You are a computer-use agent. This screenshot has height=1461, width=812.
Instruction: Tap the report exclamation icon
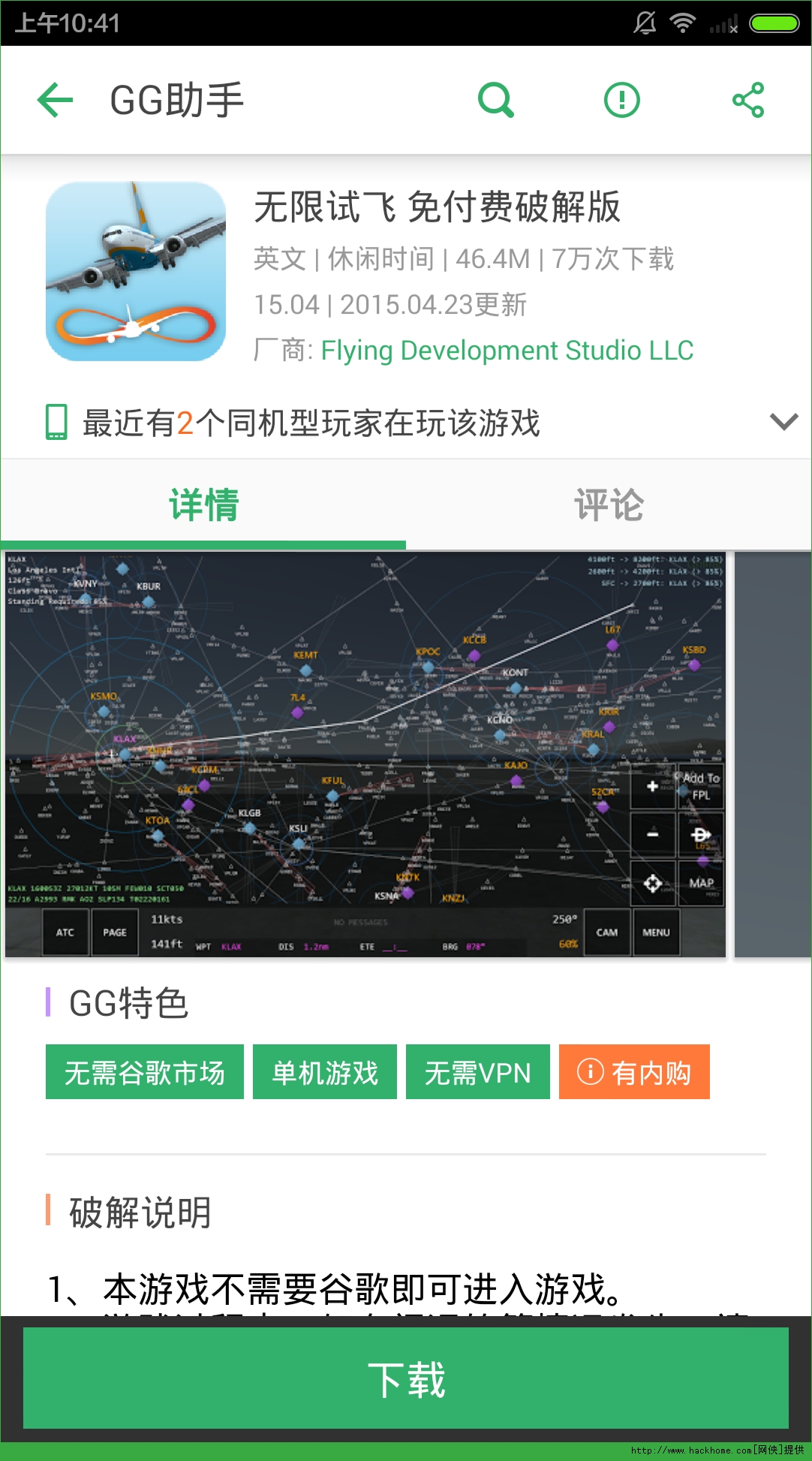pyautogui.click(x=621, y=100)
